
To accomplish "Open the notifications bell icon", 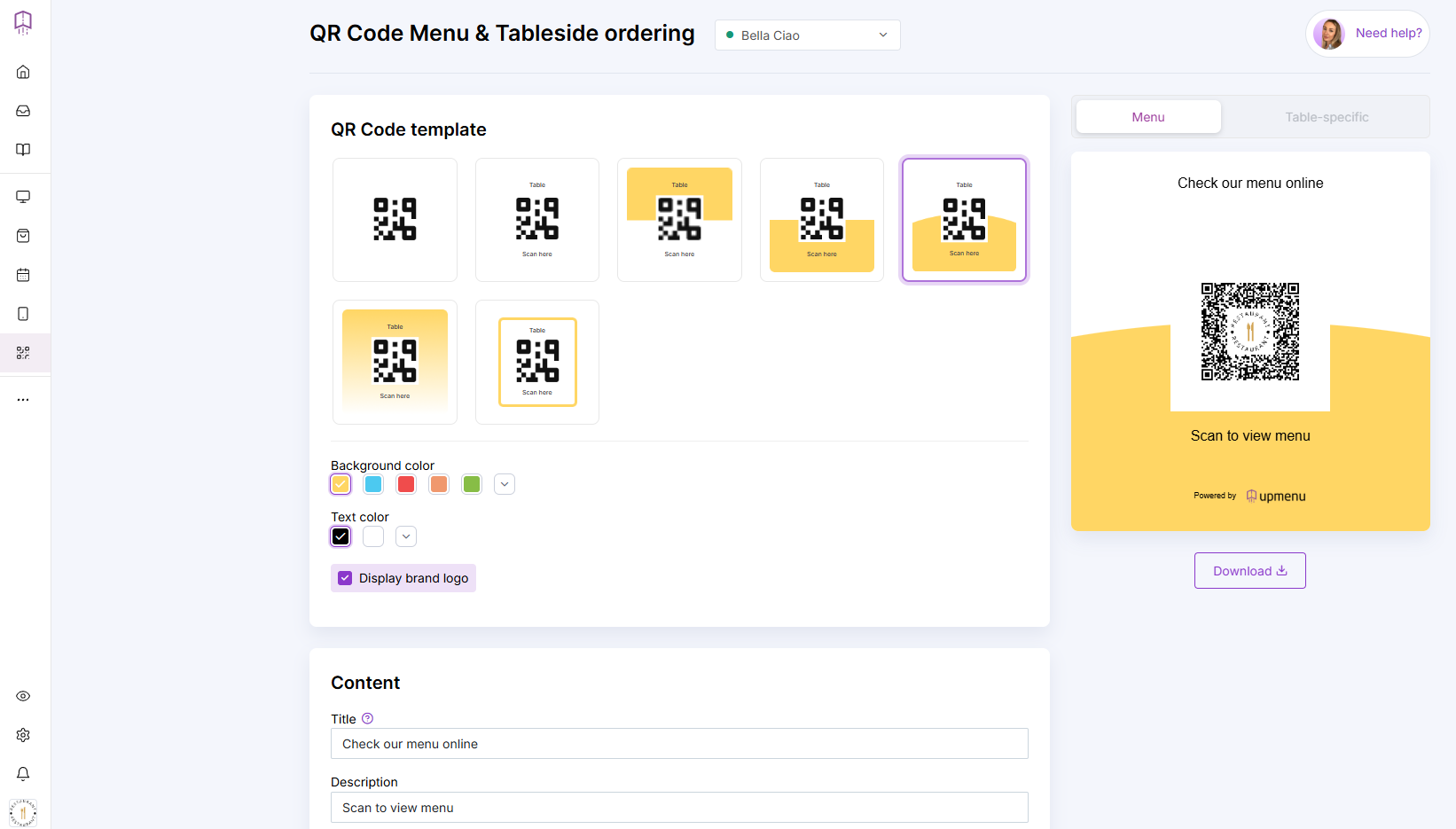I will pos(23,774).
